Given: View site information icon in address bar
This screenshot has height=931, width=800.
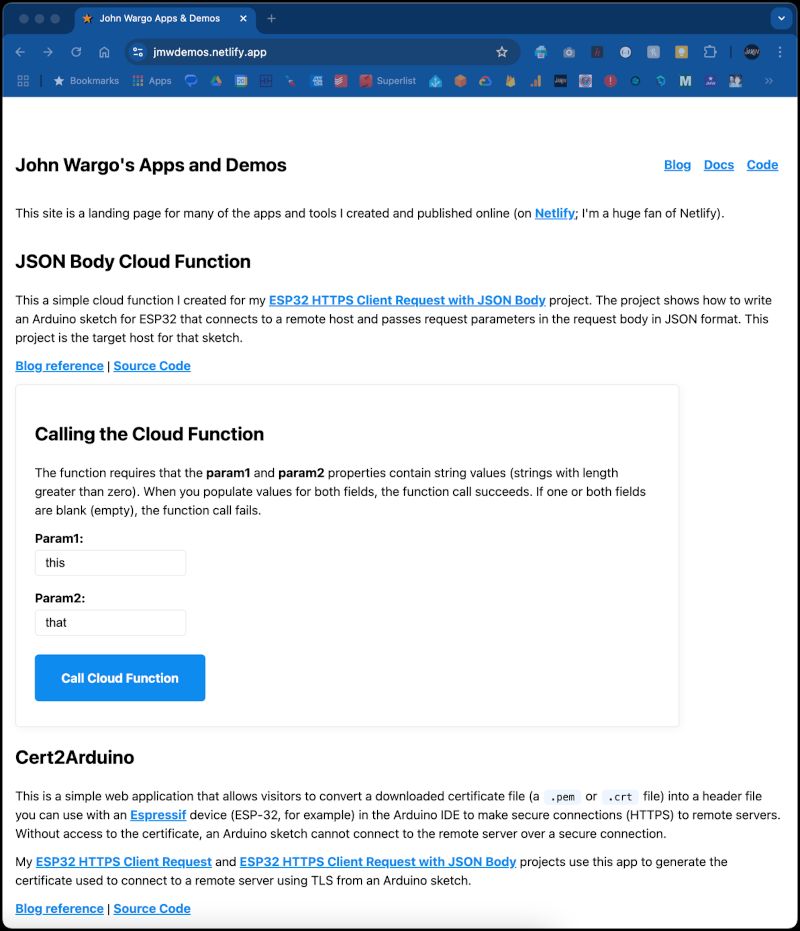Looking at the screenshot, I should 138,52.
